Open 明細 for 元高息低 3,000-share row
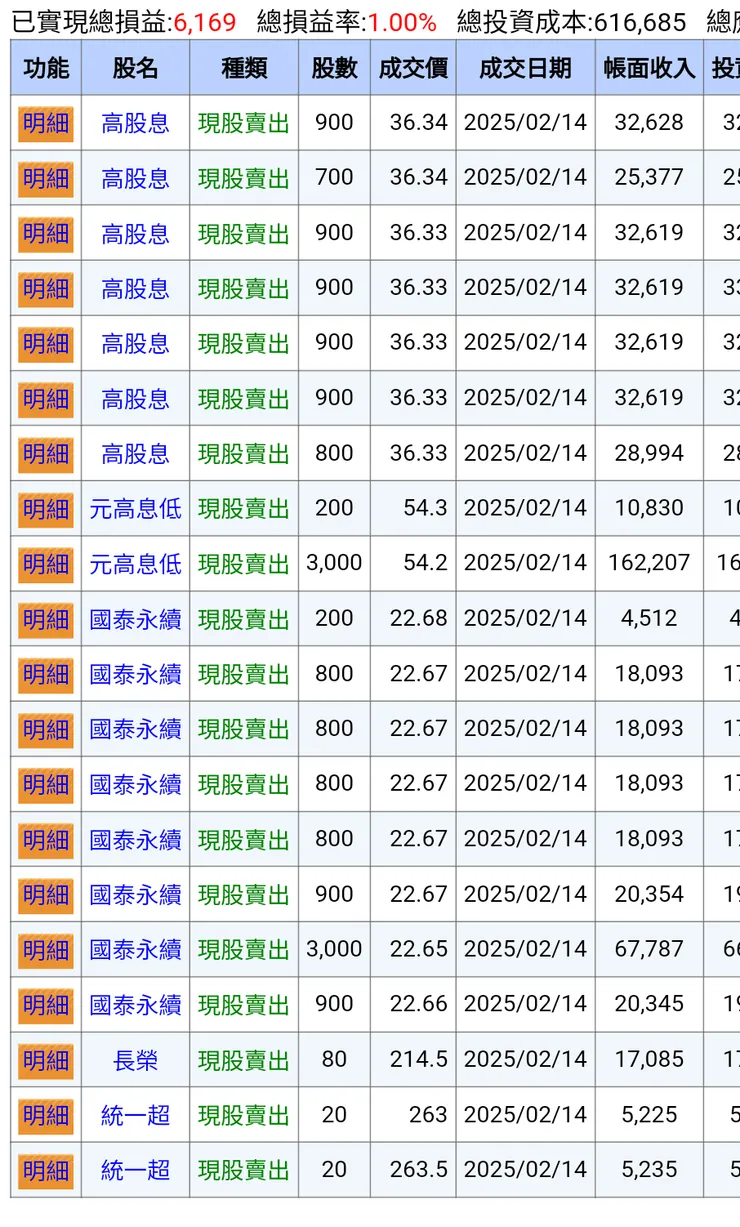The width and height of the screenshot is (740, 1227). pyautogui.click(x=46, y=565)
